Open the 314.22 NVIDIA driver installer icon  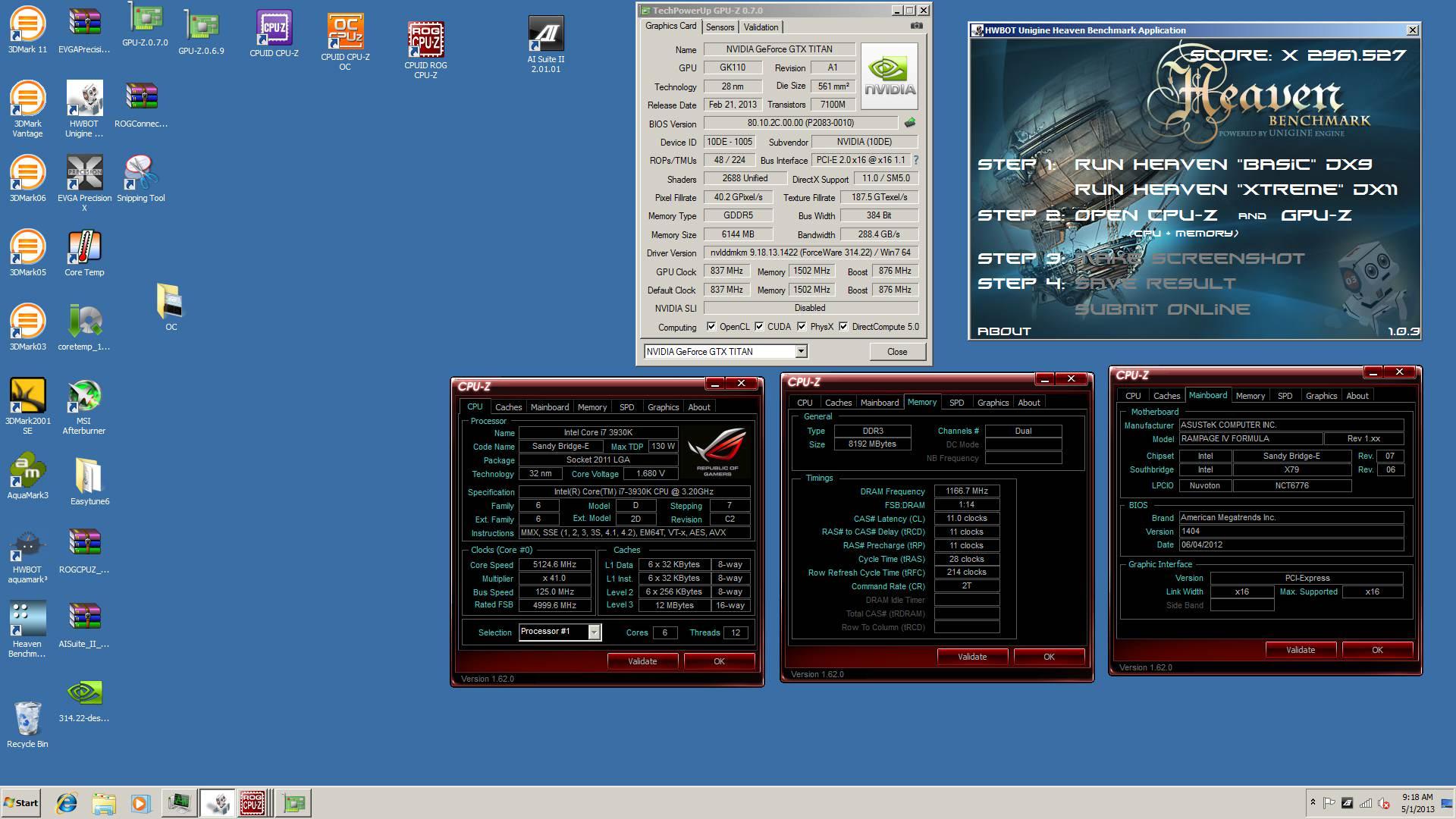(x=84, y=700)
